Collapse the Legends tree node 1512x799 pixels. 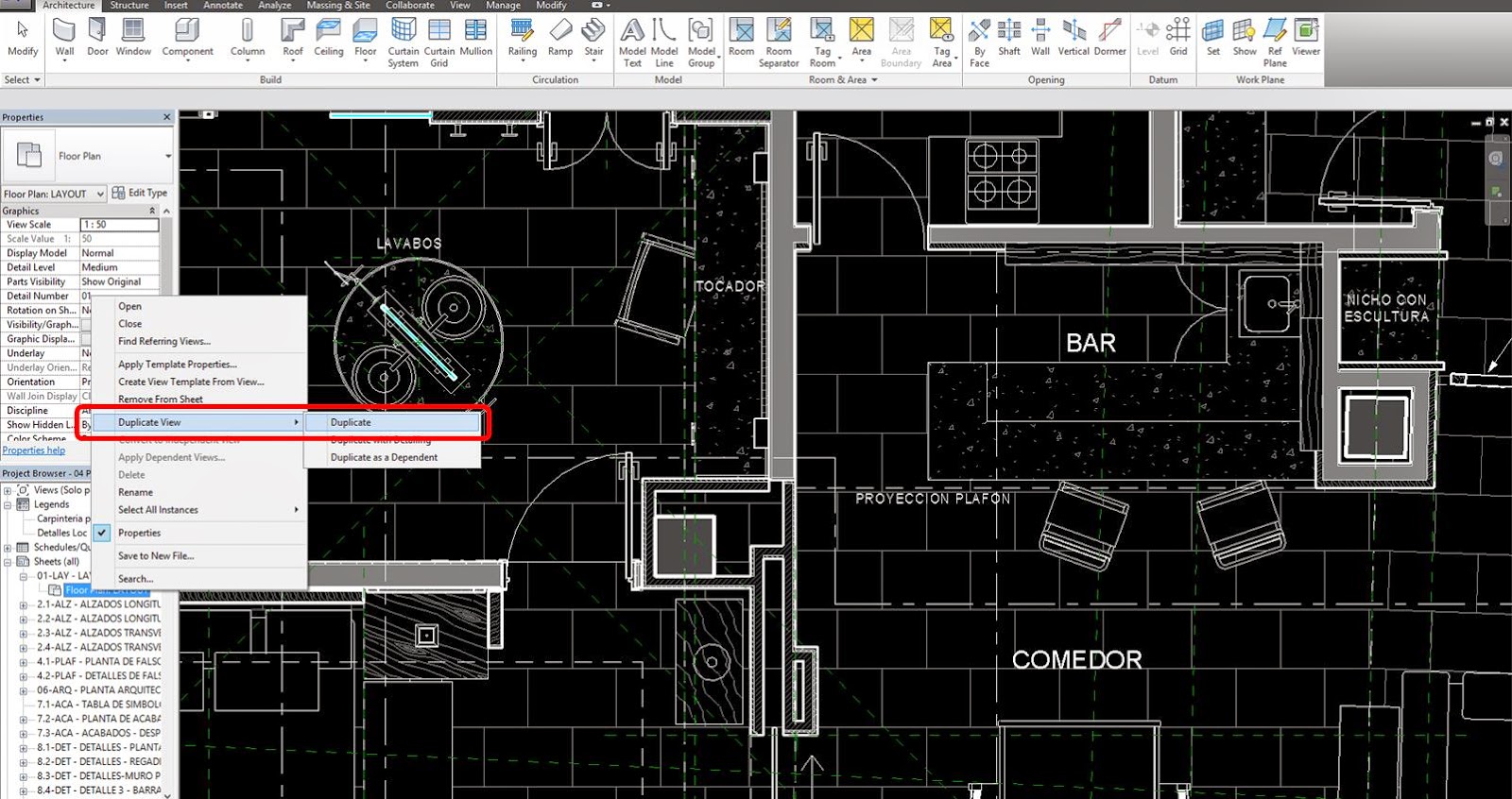[x=8, y=504]
